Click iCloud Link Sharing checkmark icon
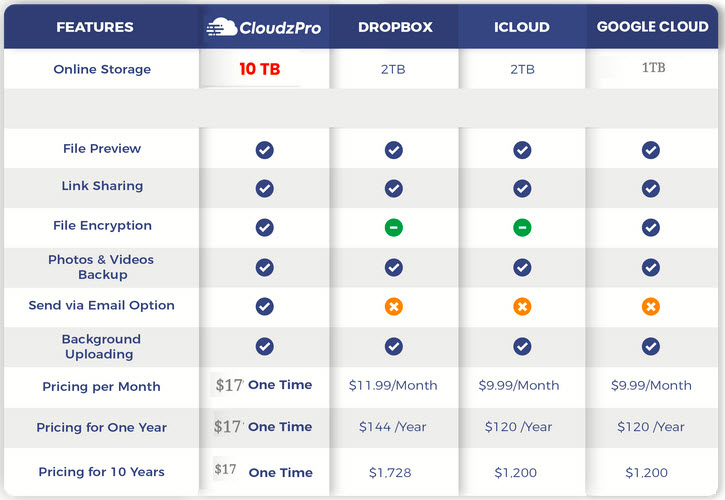This screenshot has height=500, width=725. (522, 188)
